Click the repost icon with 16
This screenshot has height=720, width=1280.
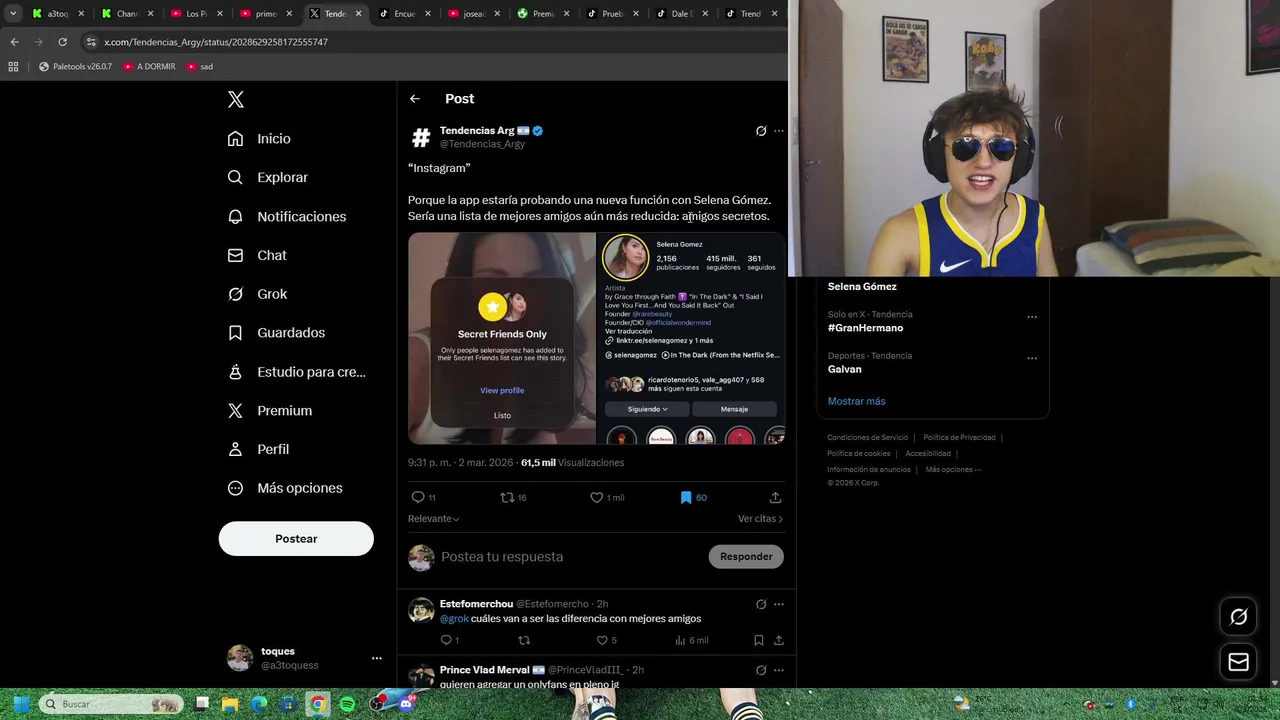coord(507,497)
